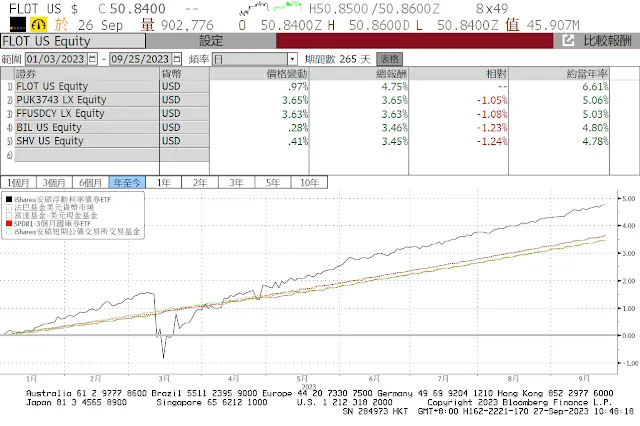Click legend label 富達基金-美元現金基金
The image size is (640, 426).
click(56, 215)
